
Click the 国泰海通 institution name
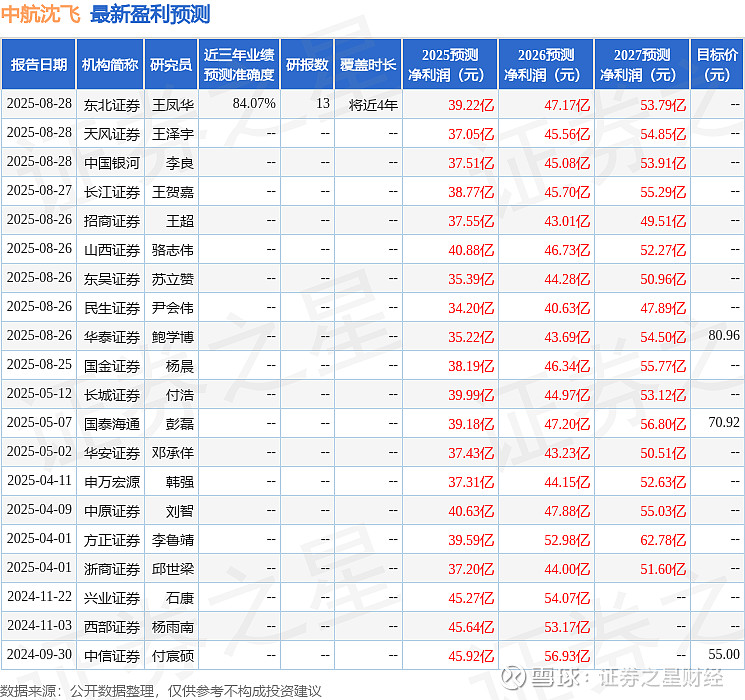click(x=111, y=424)
